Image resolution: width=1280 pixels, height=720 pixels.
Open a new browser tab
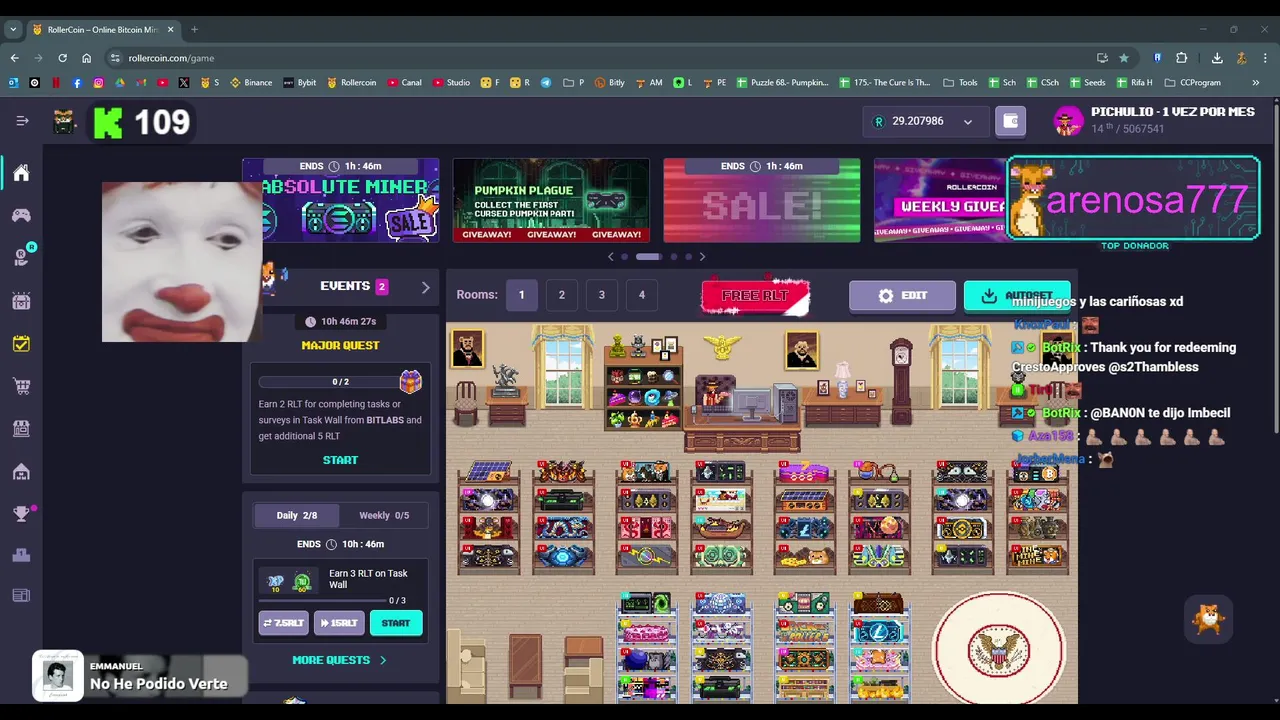pos(194,29)
